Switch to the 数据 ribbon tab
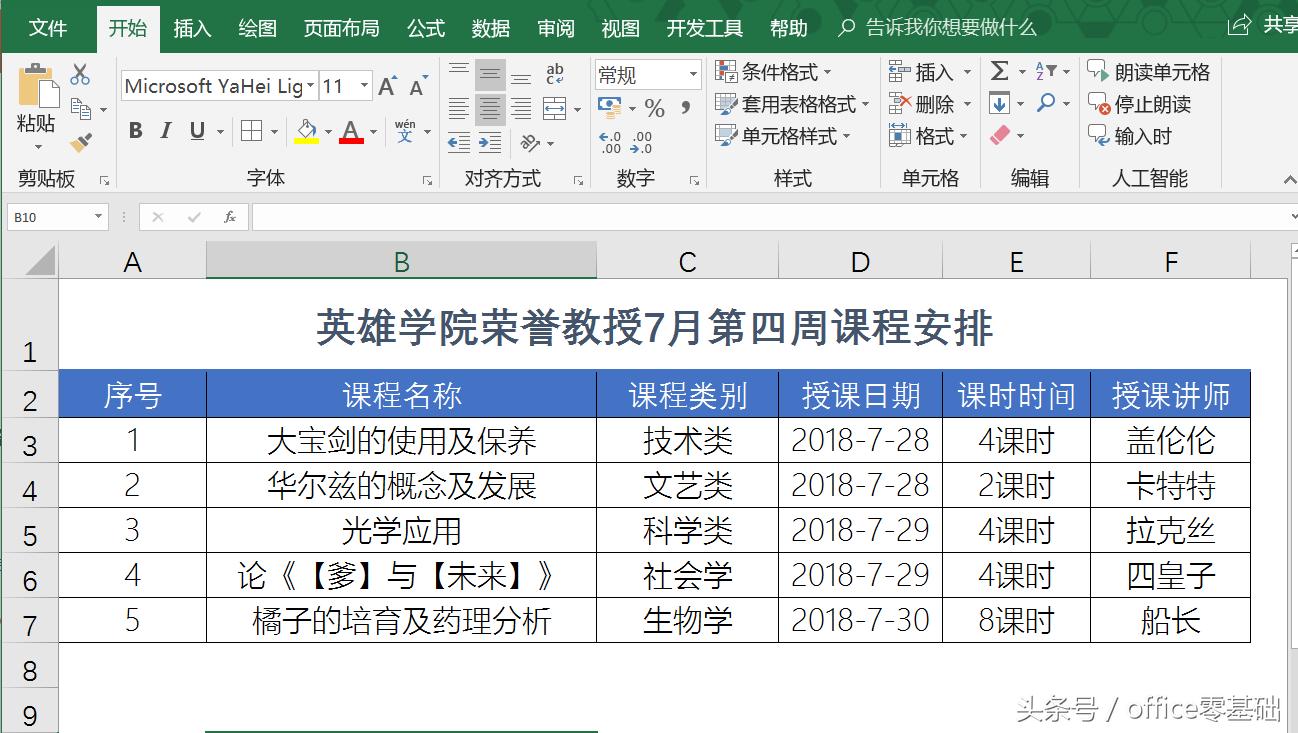Image resolution: width=1298 pixels, height=733 pixels. 490,29
